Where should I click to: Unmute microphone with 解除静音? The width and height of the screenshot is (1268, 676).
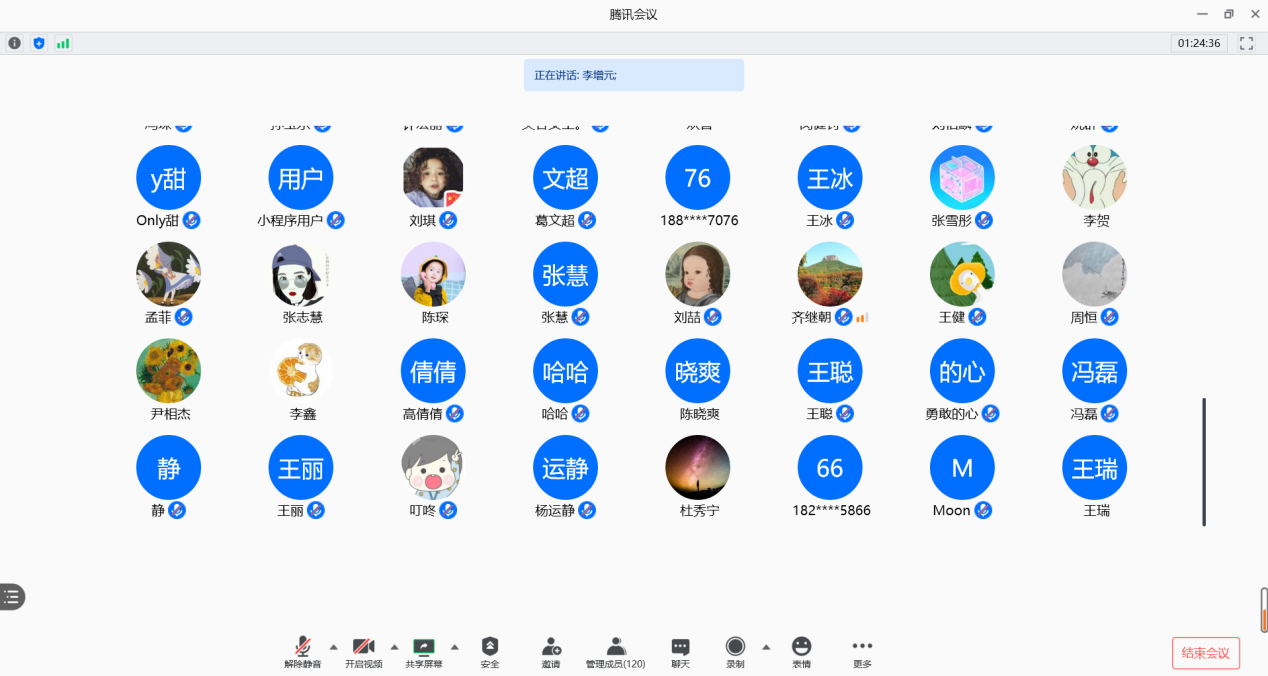302,652
